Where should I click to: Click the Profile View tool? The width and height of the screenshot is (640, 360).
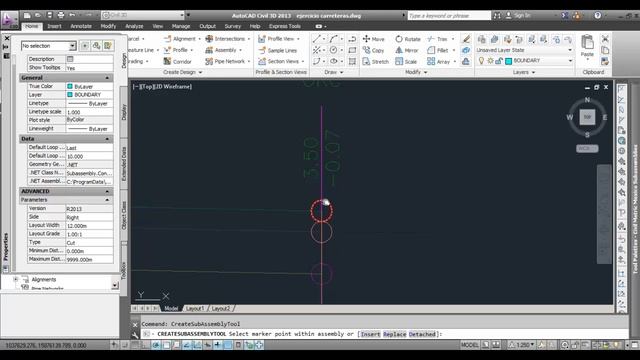pos(279,39)
